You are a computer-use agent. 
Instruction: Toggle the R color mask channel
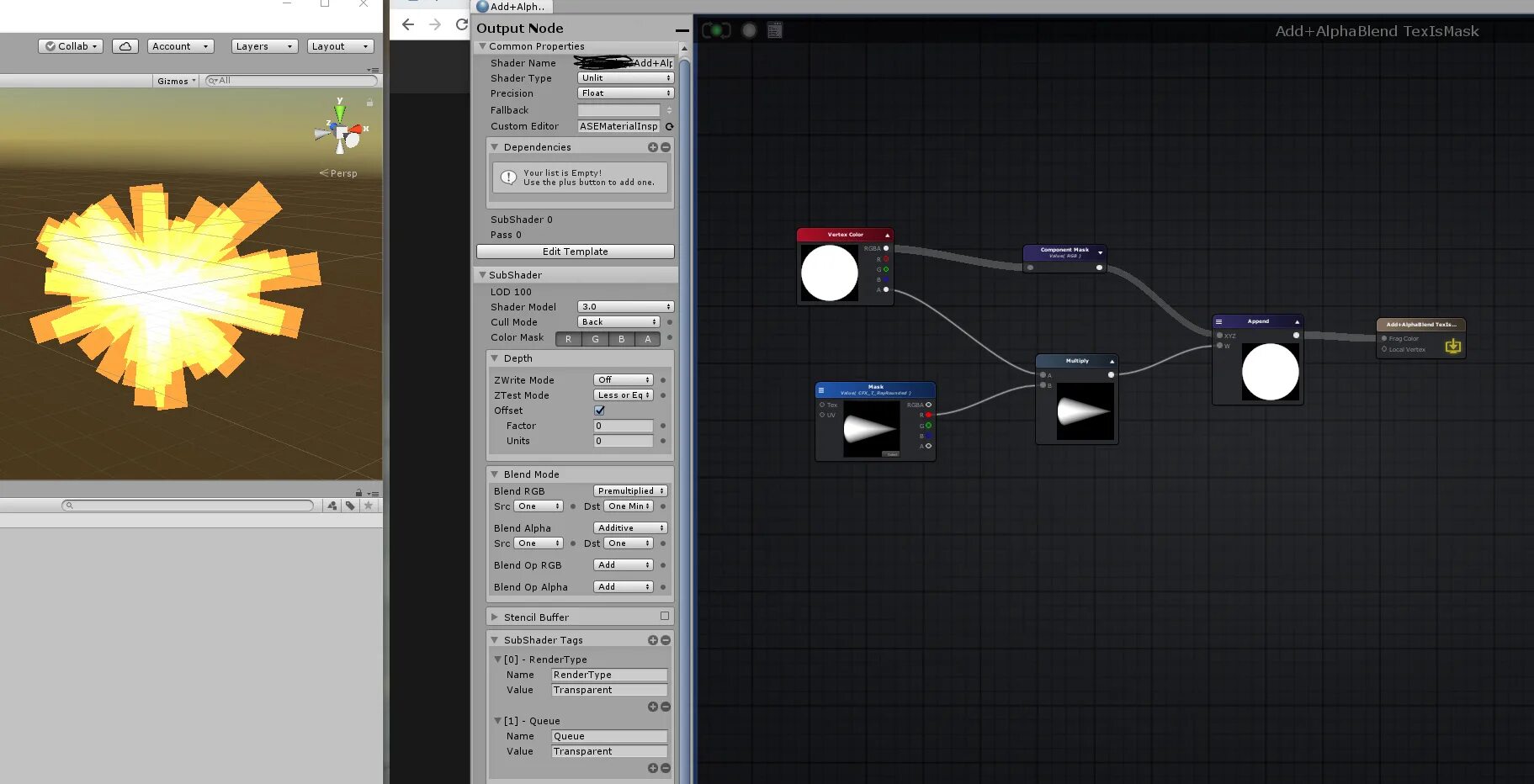pyautogui.click(x=568, y=339)
